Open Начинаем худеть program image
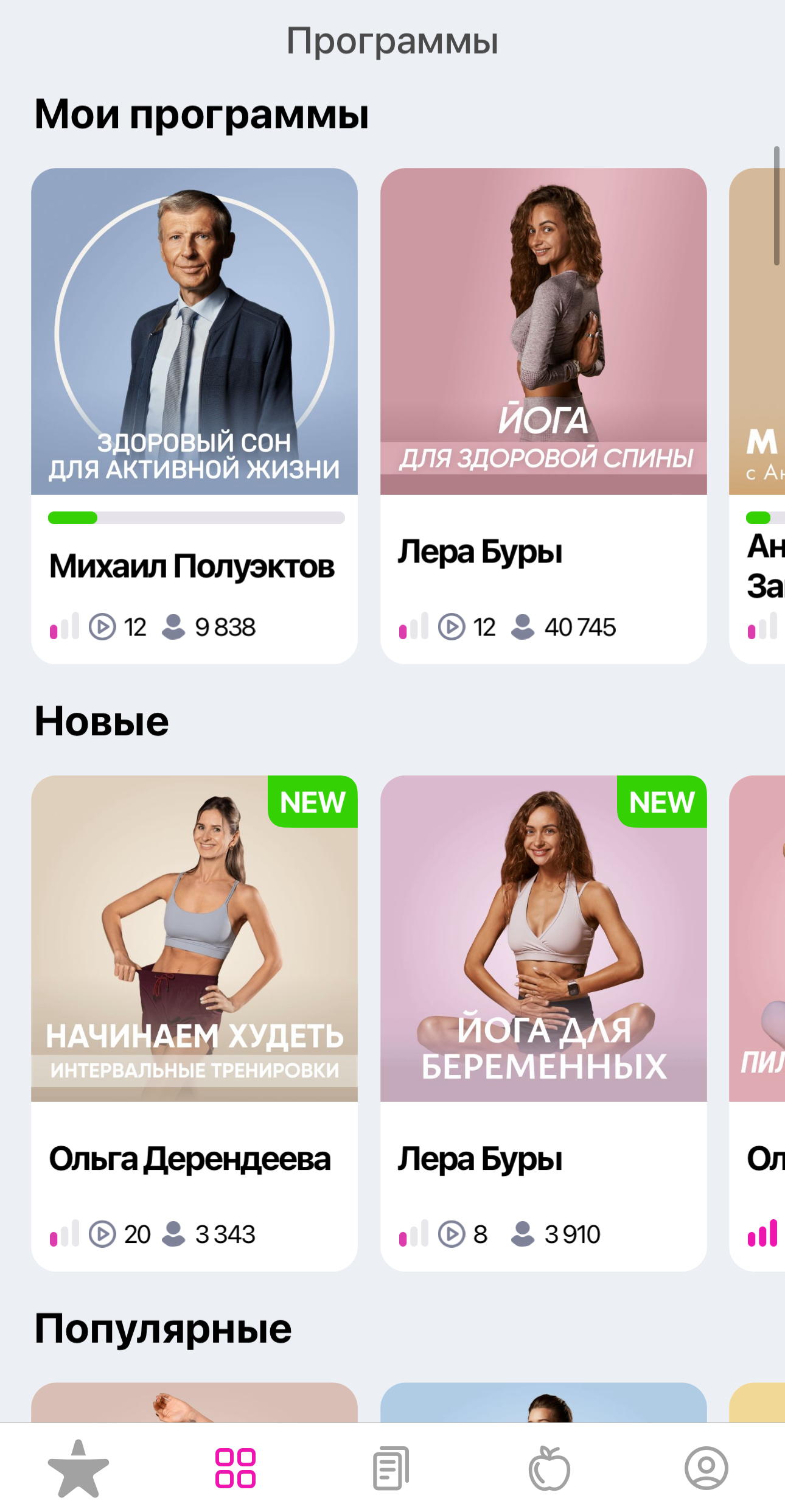The height and width of the screenshot is (1512, 785). tap(194, 938)
